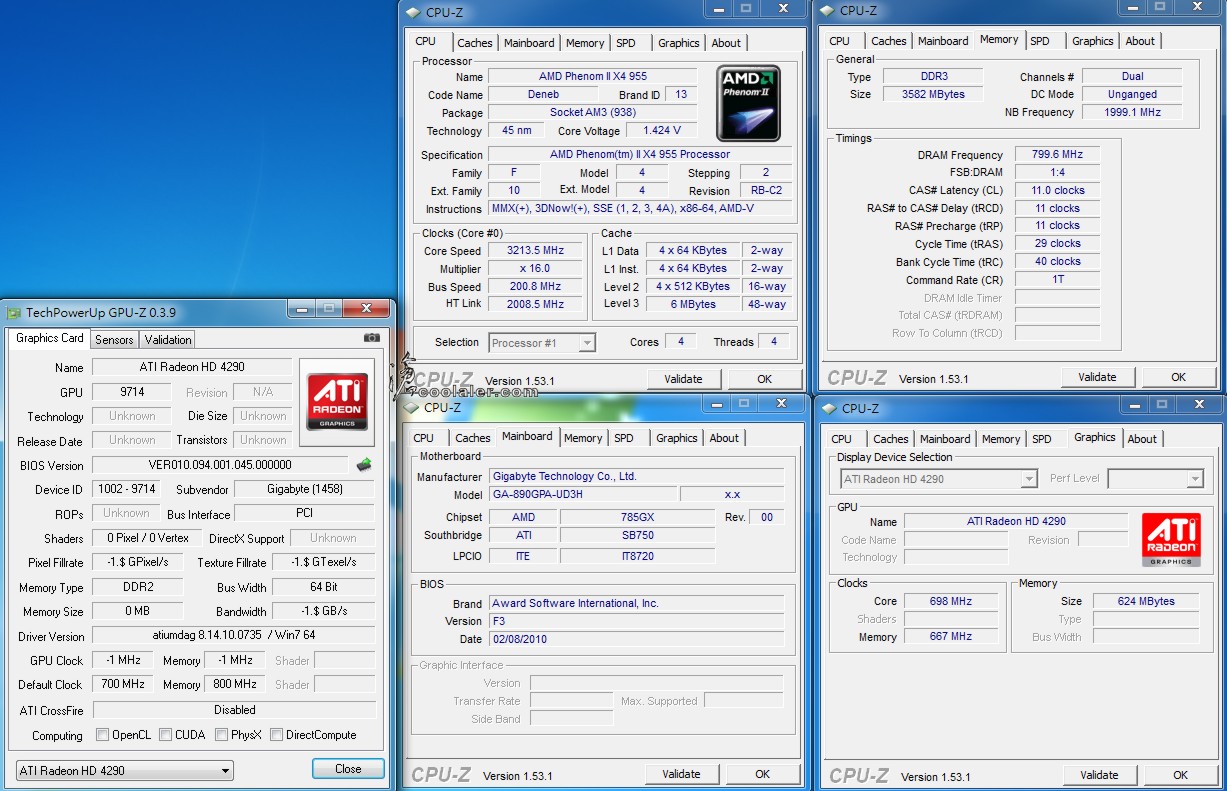1227x791 pixels.
Task: Click the ATI Radeon logo in the CPU-Z Graphics window
Action: [1170, 541]
